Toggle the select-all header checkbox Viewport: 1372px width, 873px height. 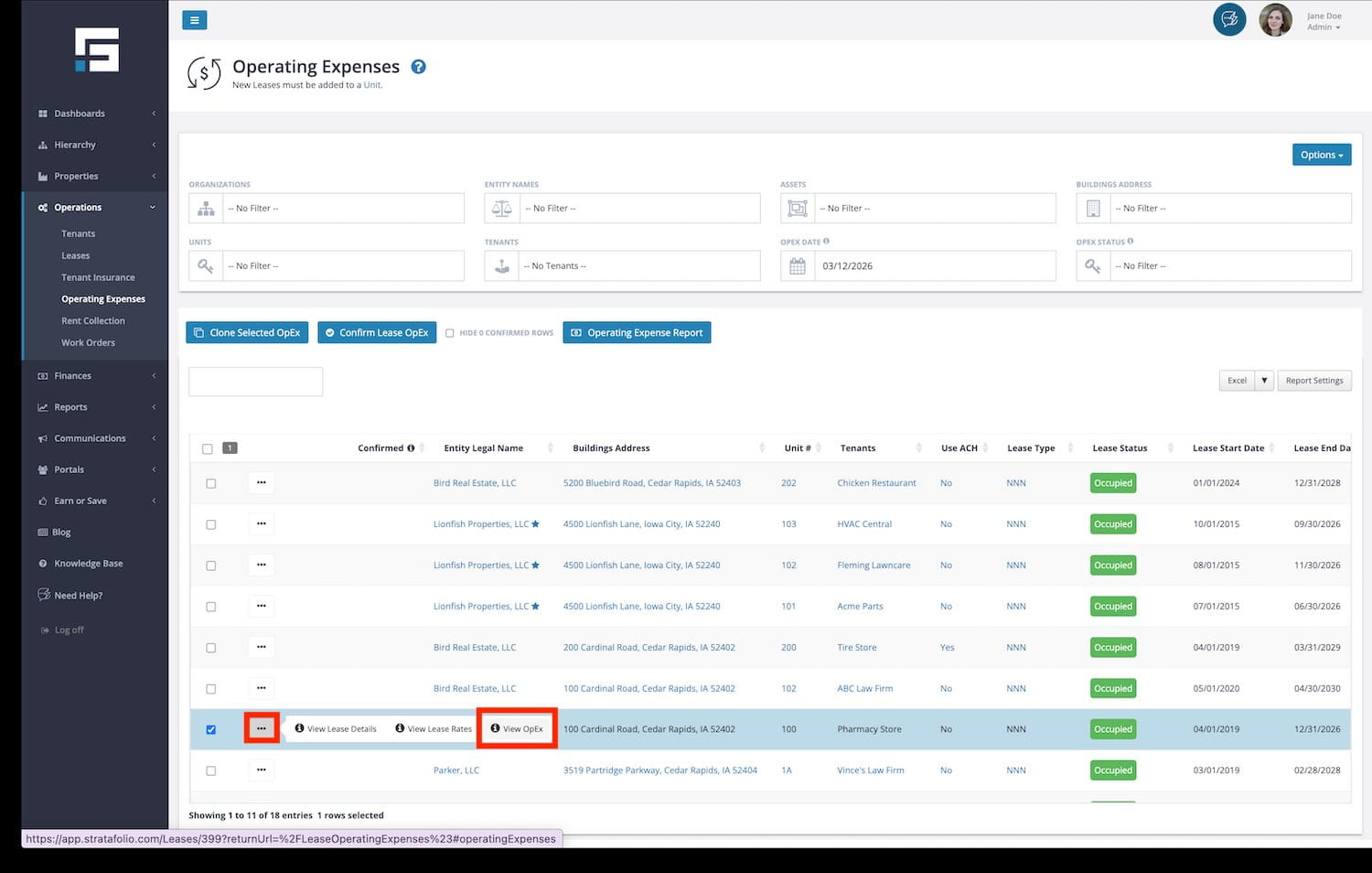208,448
